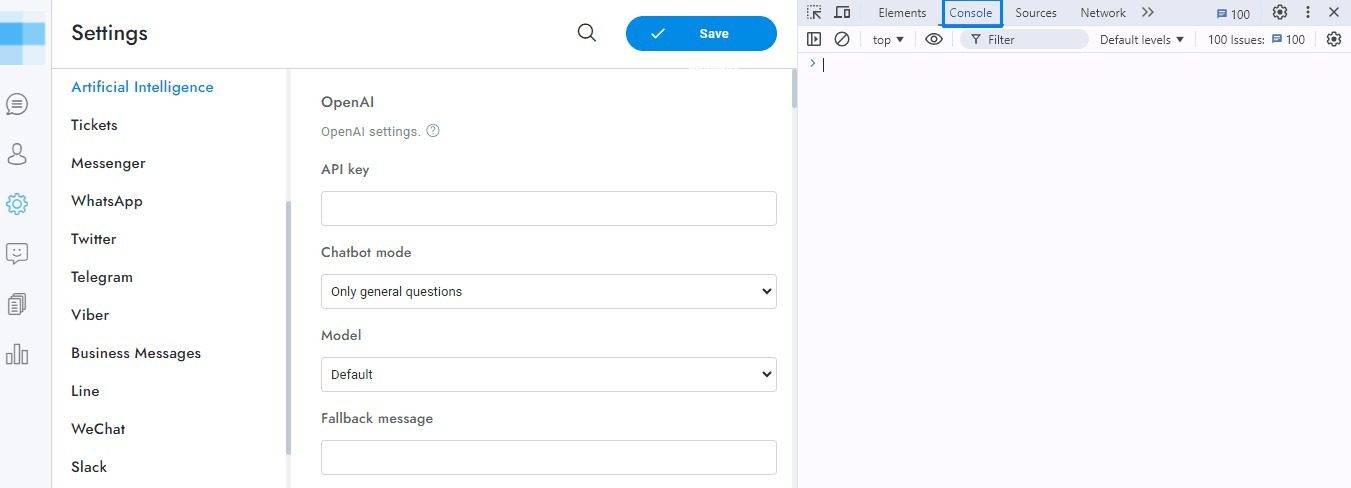Open the Model dropdown set to Default

548,374
